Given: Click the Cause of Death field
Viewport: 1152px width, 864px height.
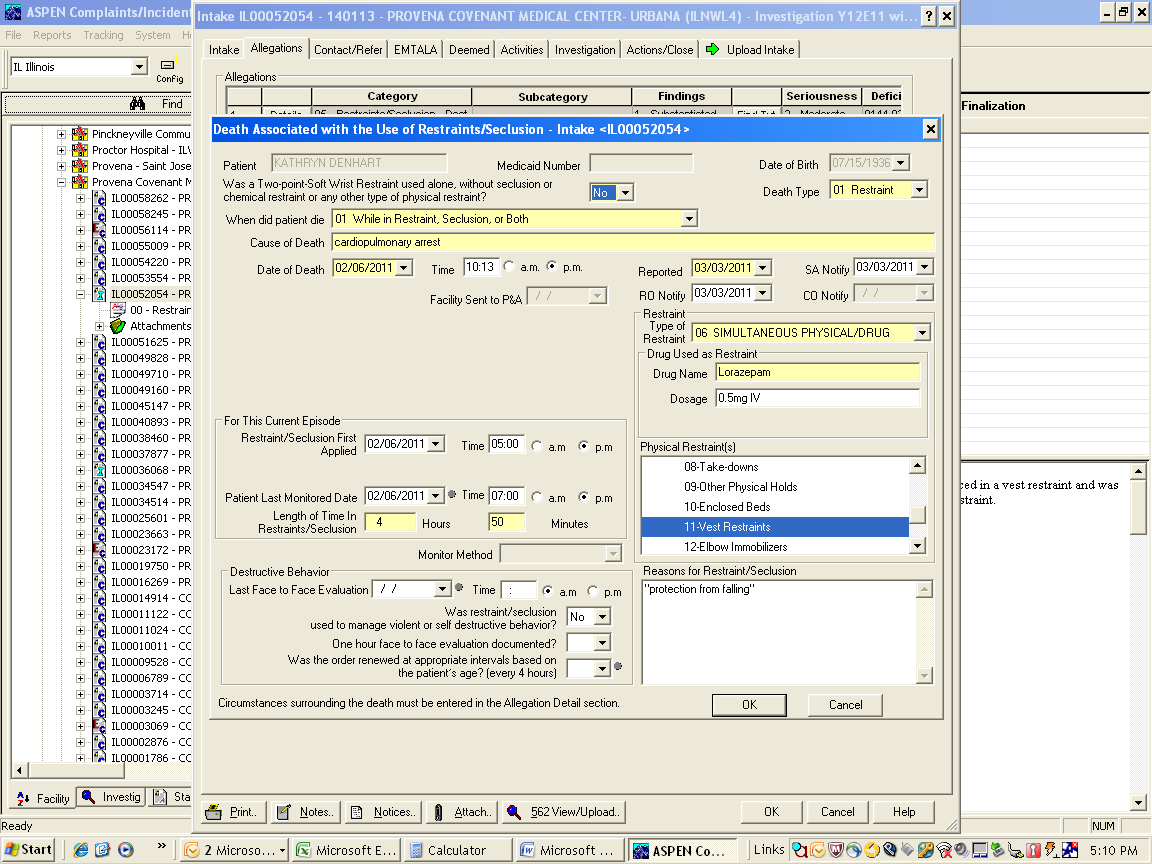Looking at the screenshot, I should click(632, 242).
